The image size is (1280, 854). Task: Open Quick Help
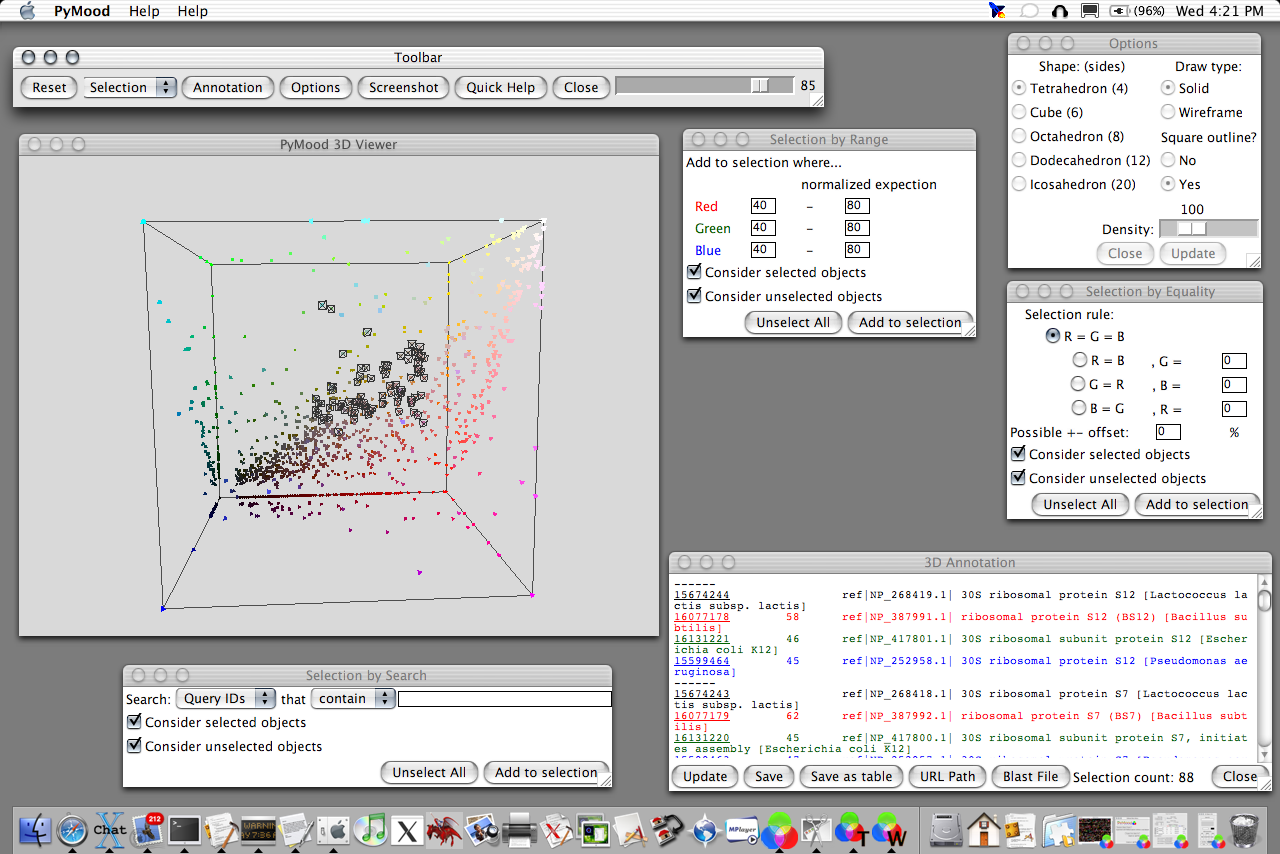pos(500,87)
